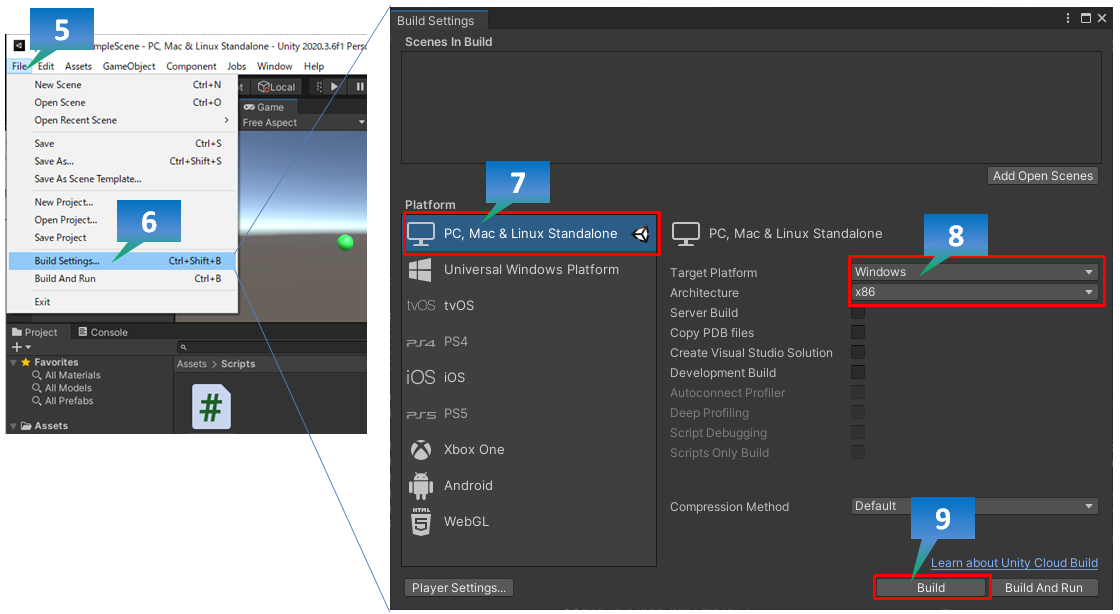Choose Save Project menu entry

[123, 238]
